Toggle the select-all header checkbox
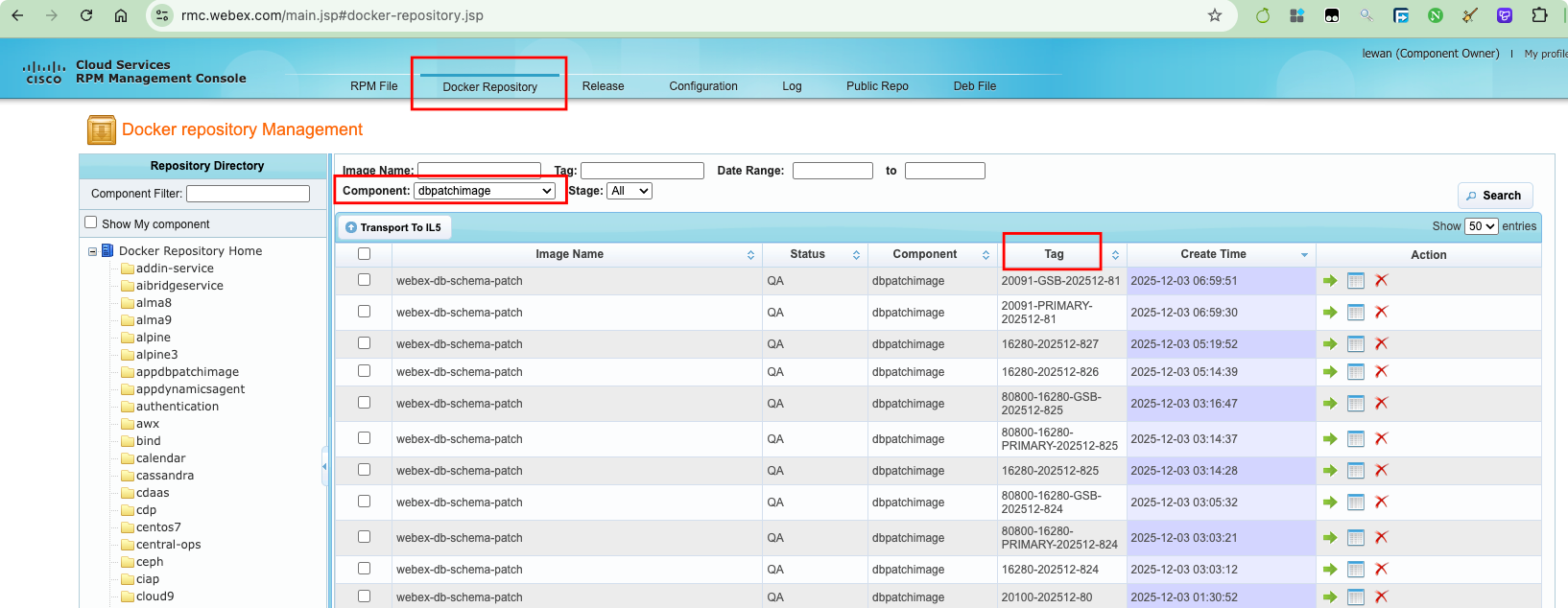1568x608 pixels. click(364, 254)
